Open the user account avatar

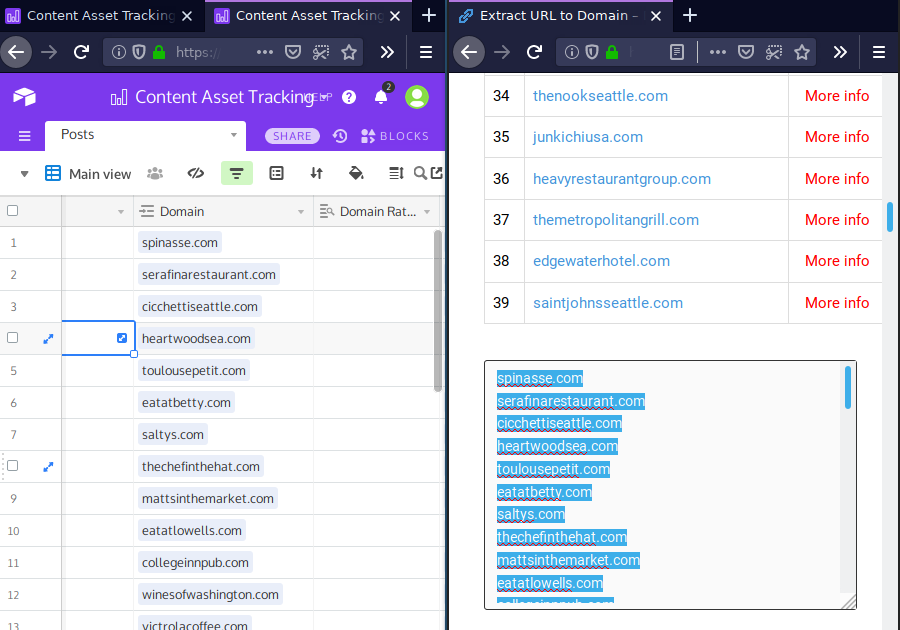pyautogui.click(x=417, y=97)
